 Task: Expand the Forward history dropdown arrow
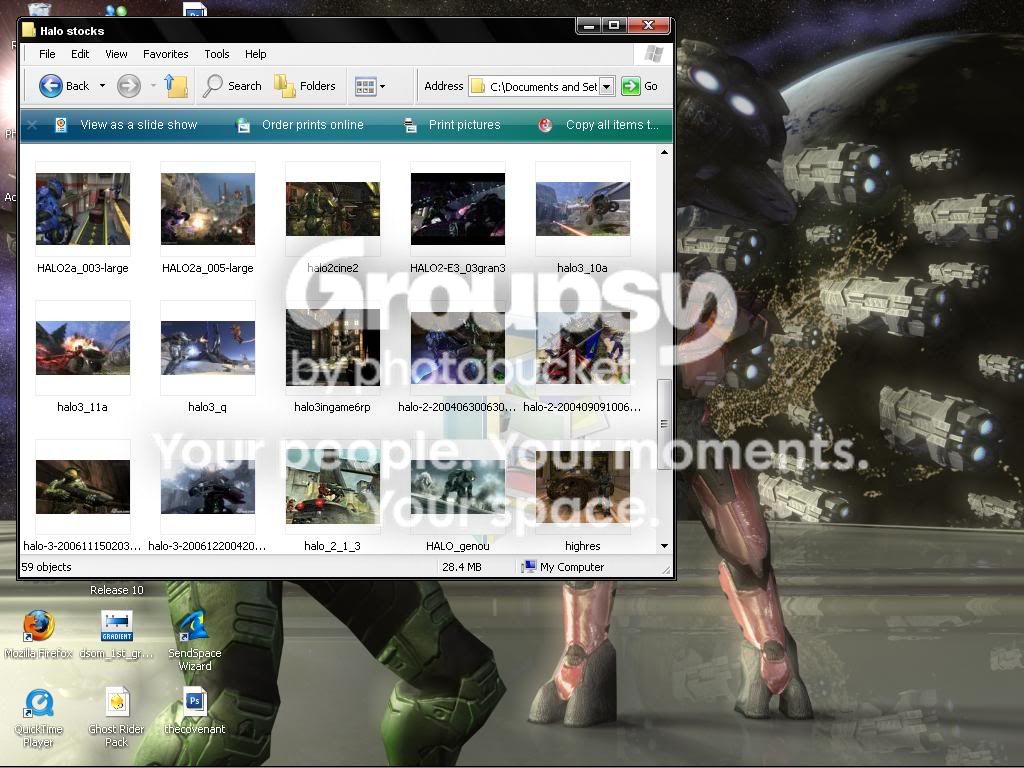153,86
